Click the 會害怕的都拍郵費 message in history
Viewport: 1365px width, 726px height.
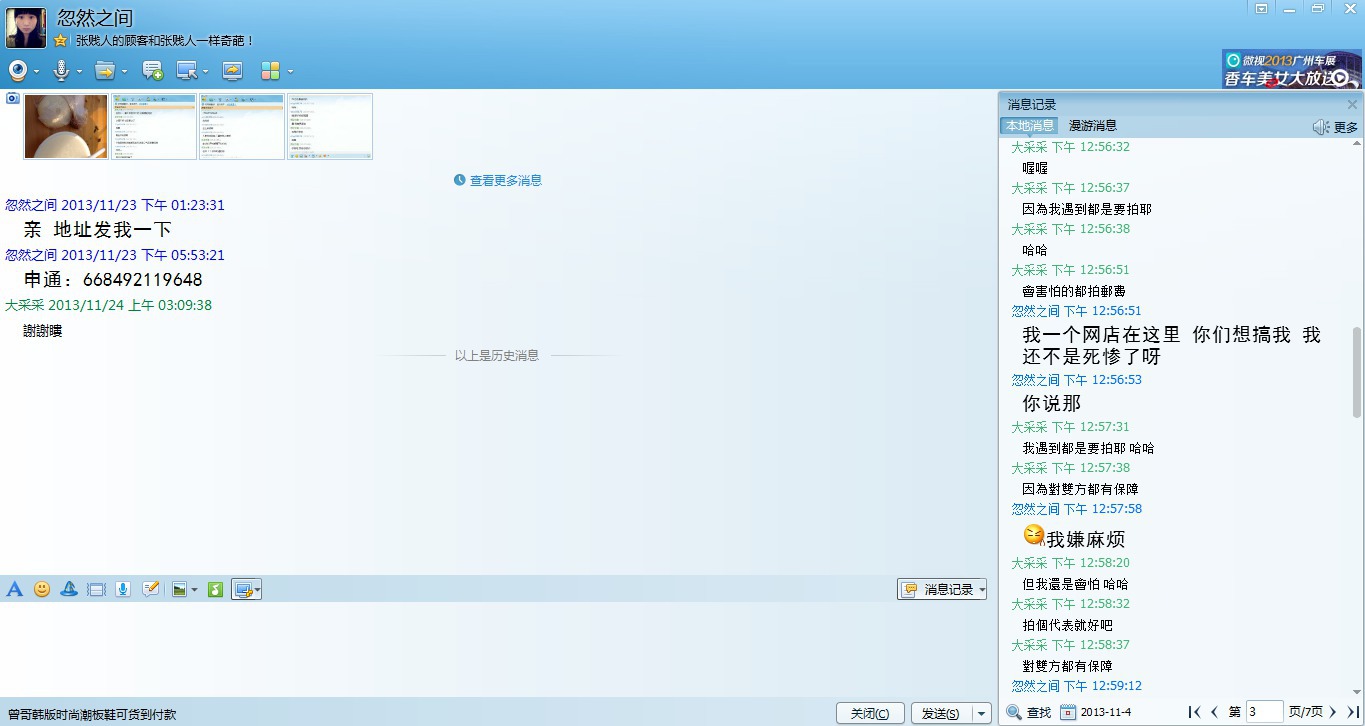click(1074, 291)
